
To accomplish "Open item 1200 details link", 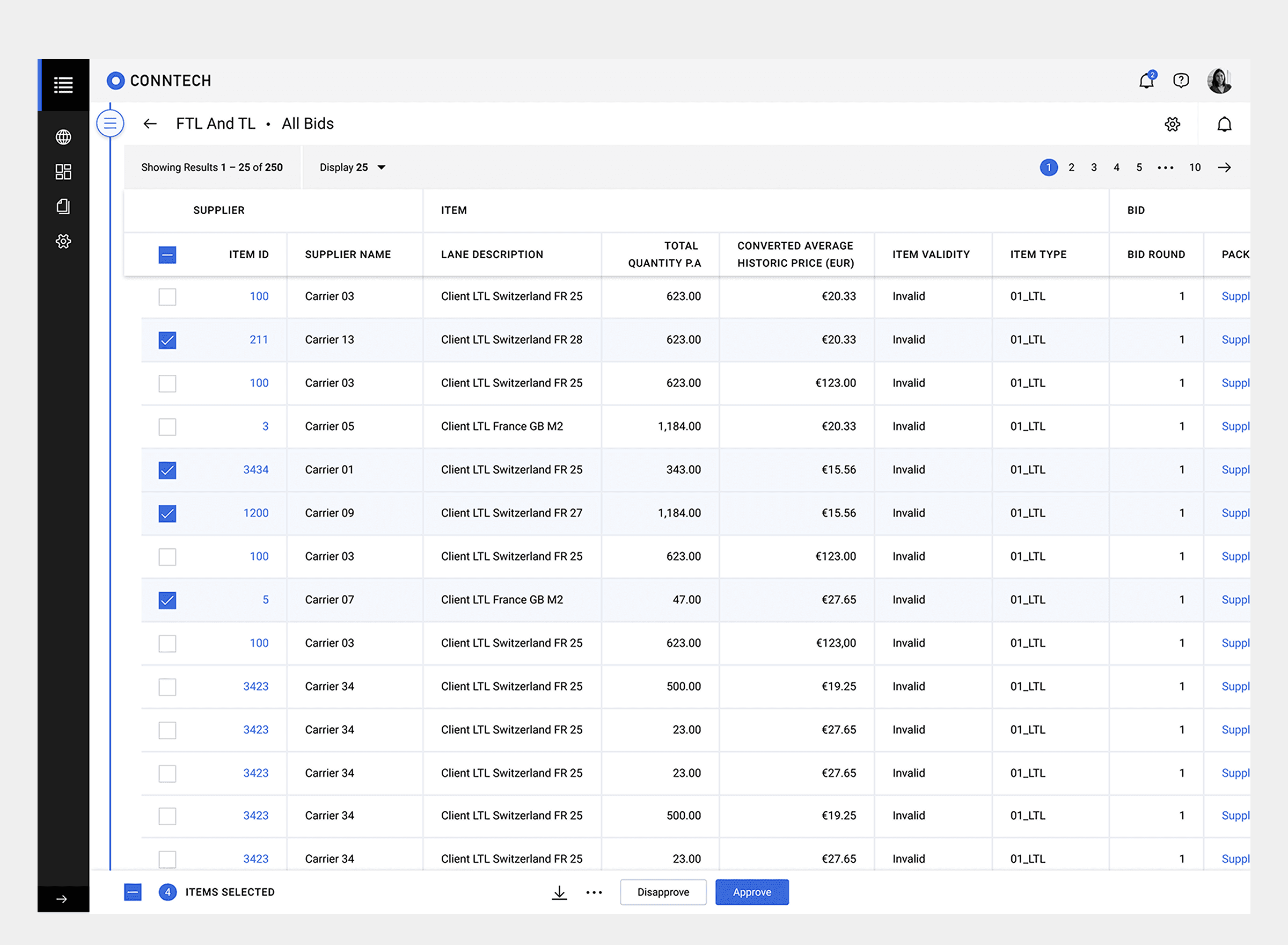I will click(x=255, y=513).
